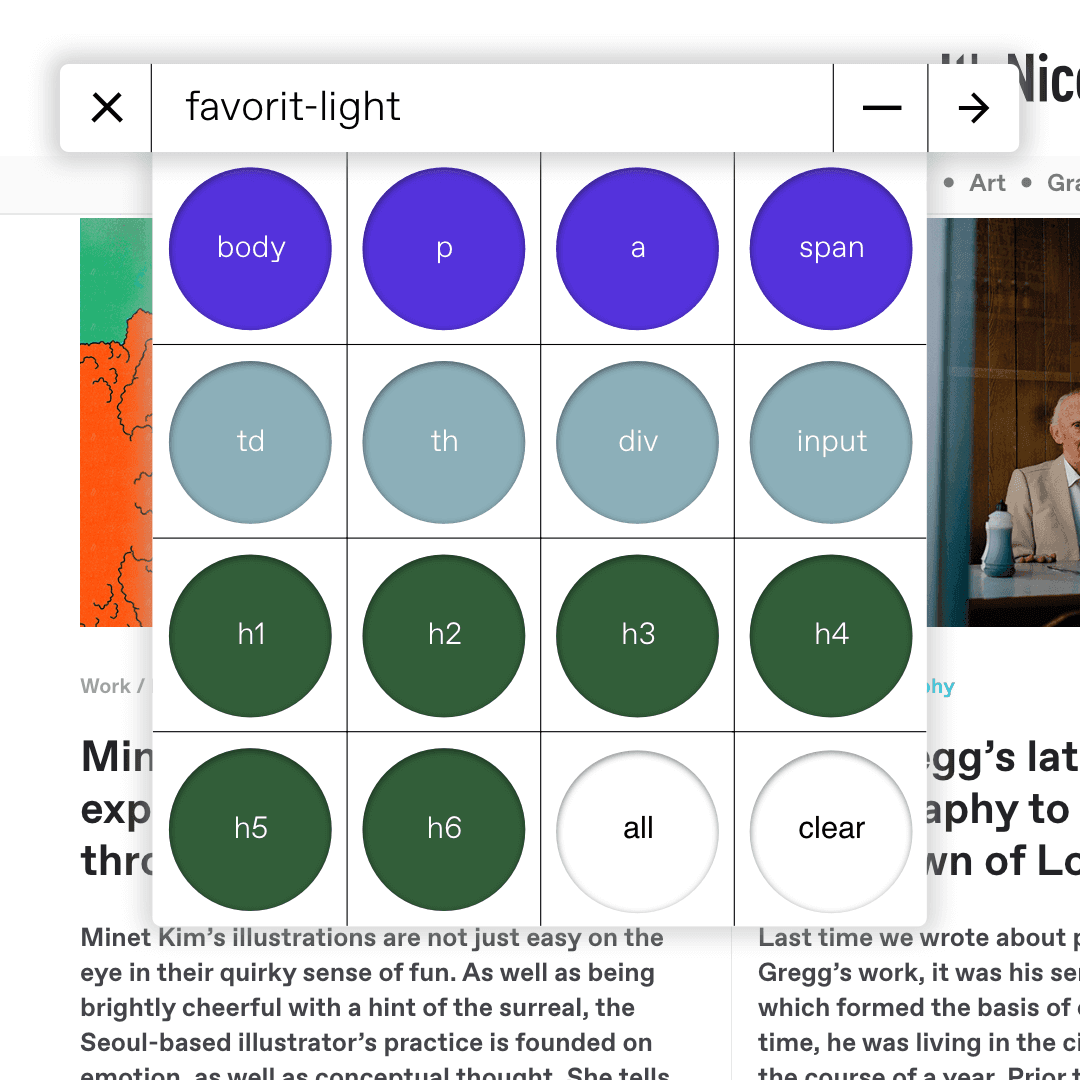1080x1080 pixels.
Task: Click the favorit-light font name field
Action: (x=490, y=108)
